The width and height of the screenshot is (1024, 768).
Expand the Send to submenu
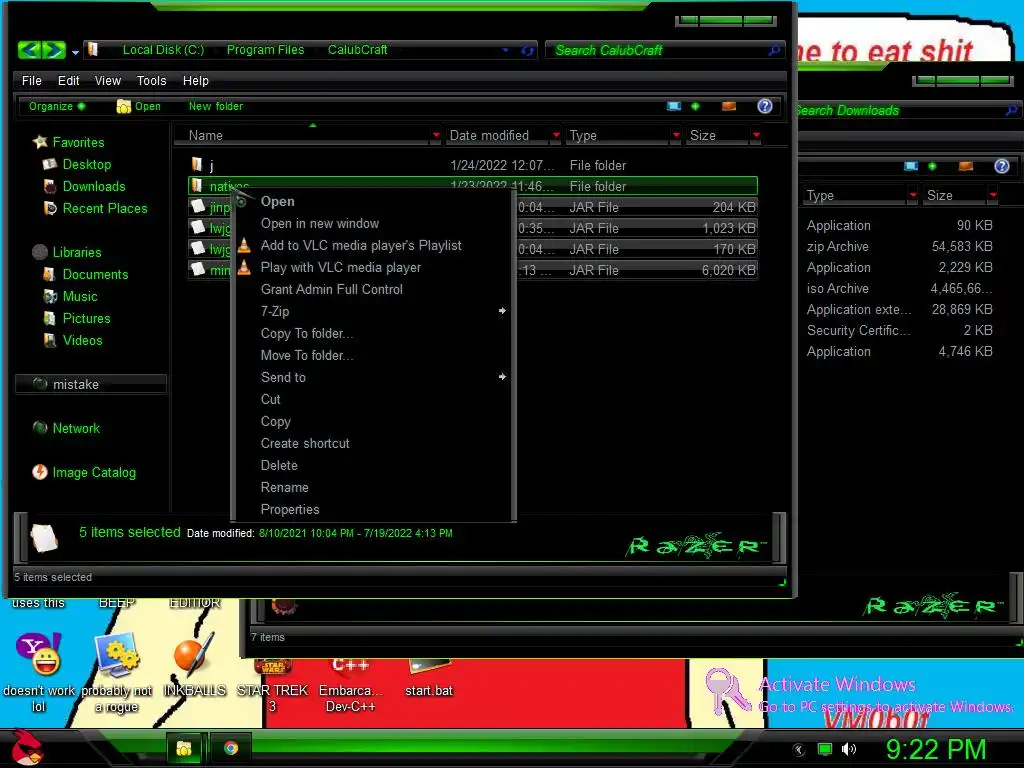[x=373, y=377]
